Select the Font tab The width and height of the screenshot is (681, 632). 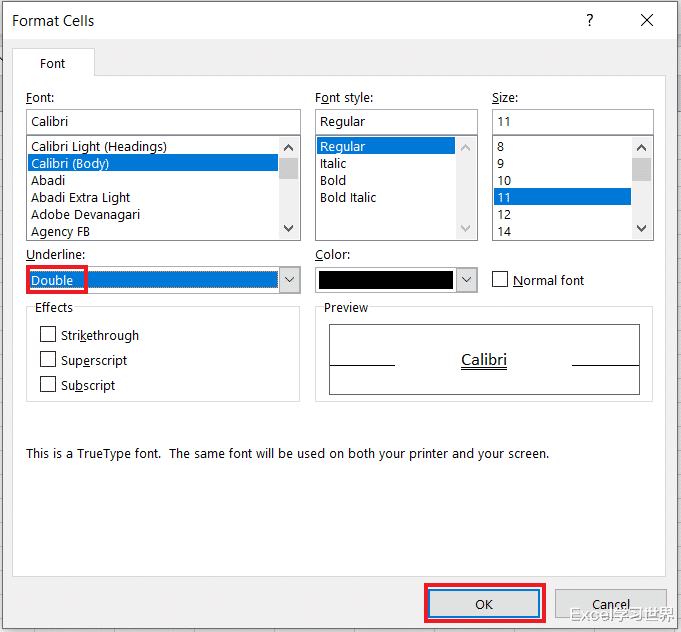pyautogui.click(x=53, y=63)
